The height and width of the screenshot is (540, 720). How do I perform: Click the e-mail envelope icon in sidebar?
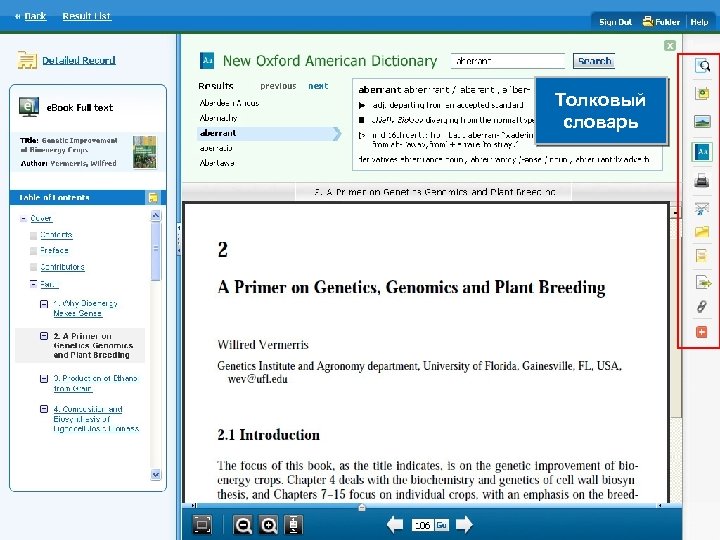click(x=702, y=208)
